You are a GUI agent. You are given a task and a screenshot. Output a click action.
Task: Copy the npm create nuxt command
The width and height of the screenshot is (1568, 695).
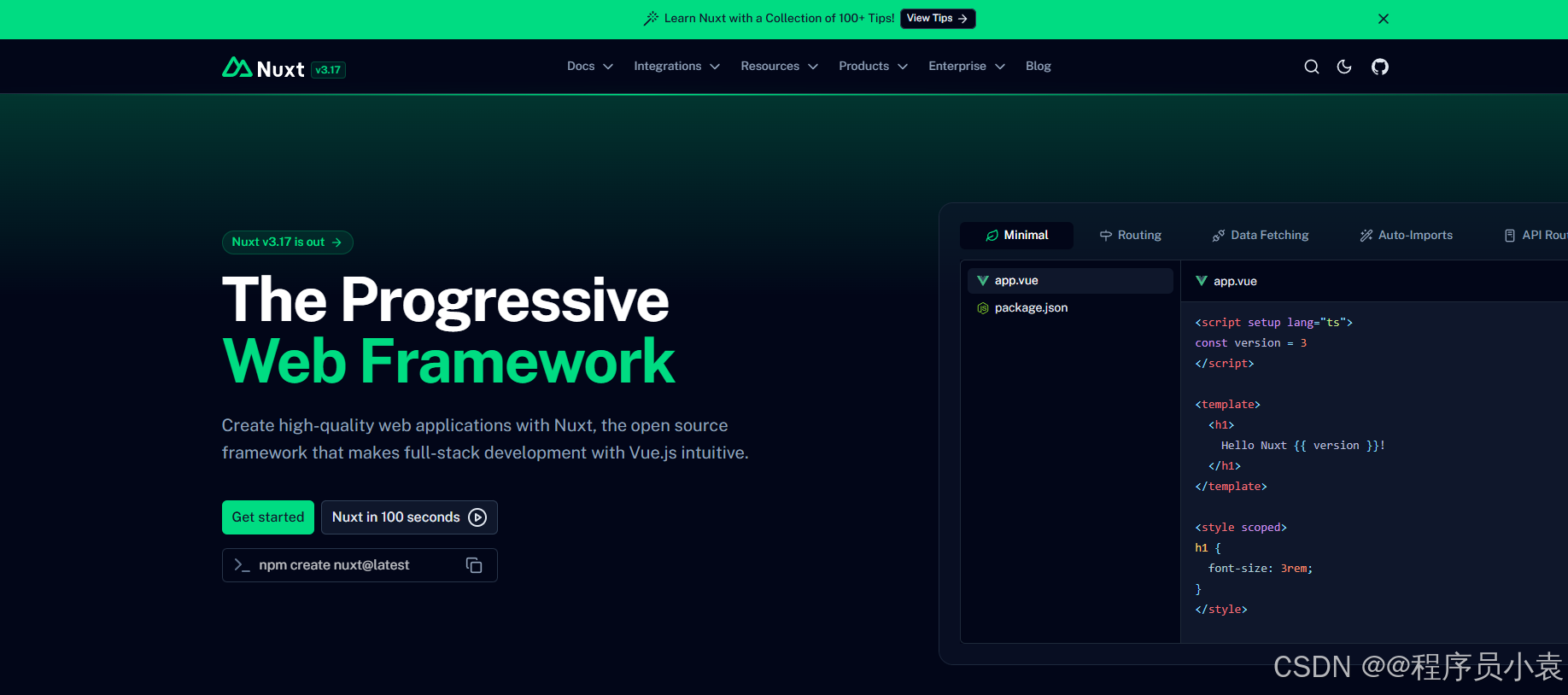pyautogui.click(x=474, y=565)
